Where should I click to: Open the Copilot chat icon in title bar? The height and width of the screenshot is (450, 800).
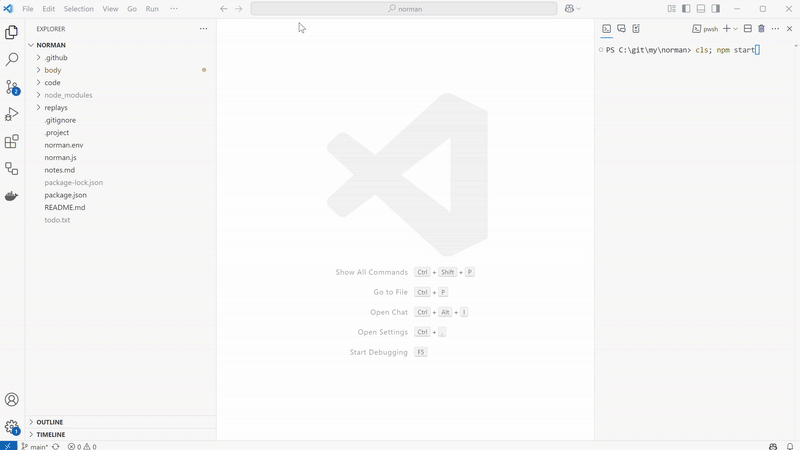569,9
